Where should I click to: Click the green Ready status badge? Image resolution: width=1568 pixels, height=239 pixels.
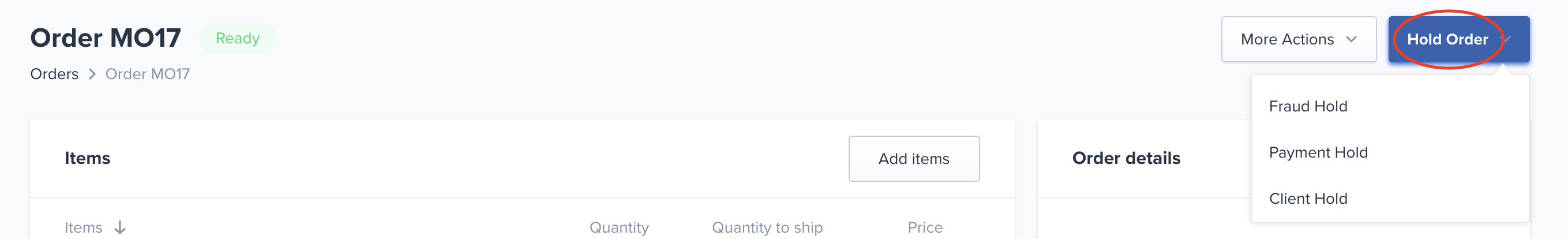(237, 39)
